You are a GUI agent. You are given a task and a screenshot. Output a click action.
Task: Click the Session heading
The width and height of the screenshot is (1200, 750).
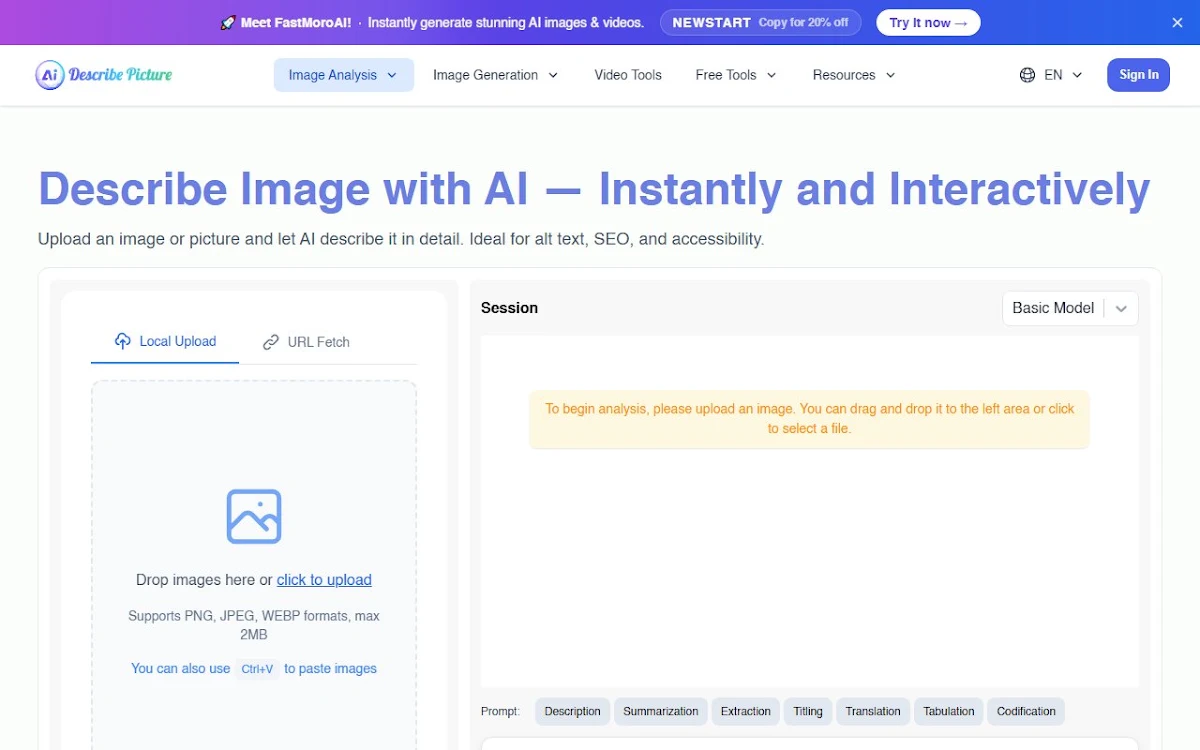509,308
